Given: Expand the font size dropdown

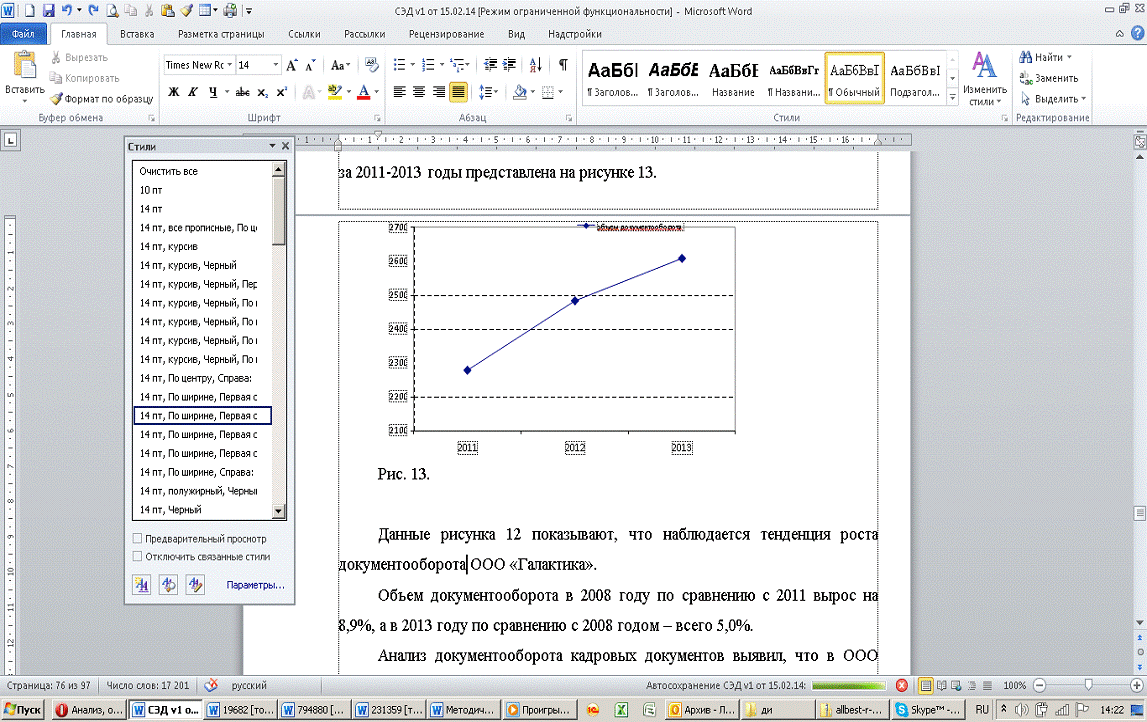Looking at the screenshot, I should pos(274,65).
